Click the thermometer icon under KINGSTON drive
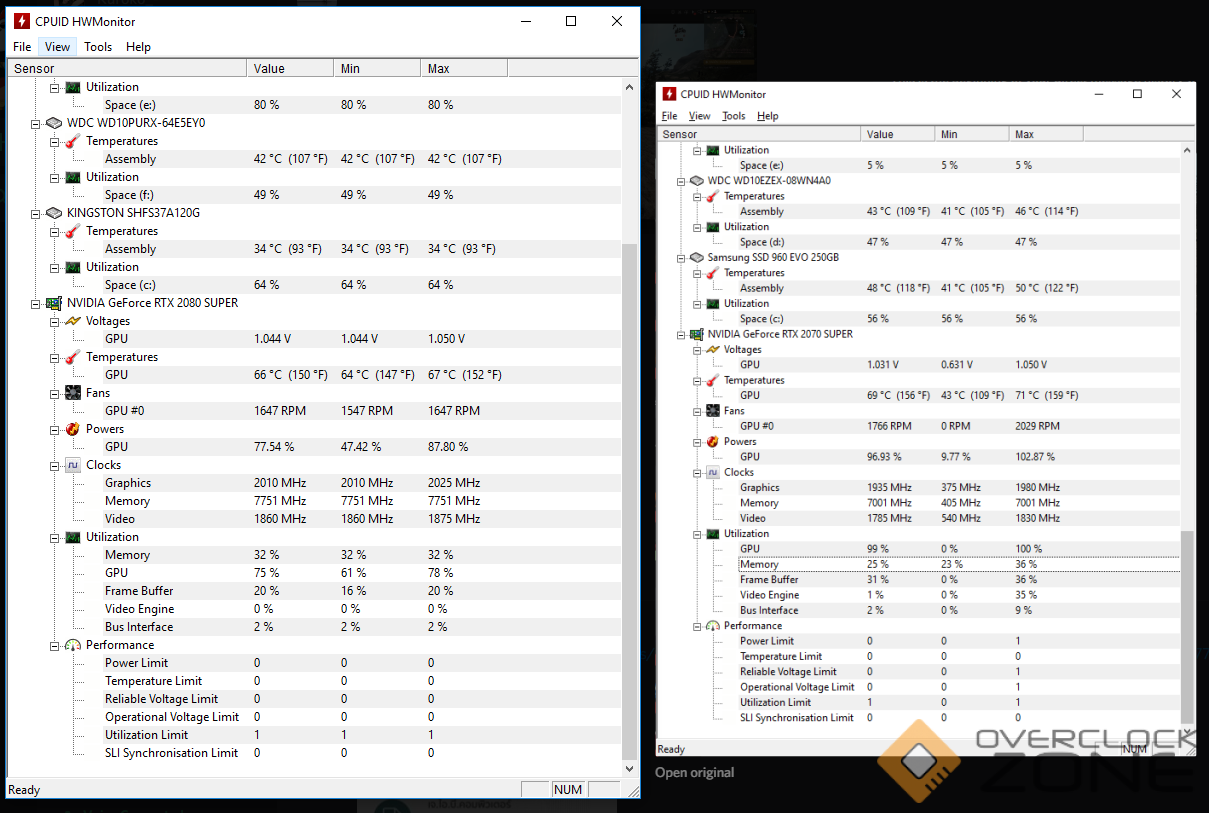This screenshot has width=1209, height=813. tap(73, 231)
